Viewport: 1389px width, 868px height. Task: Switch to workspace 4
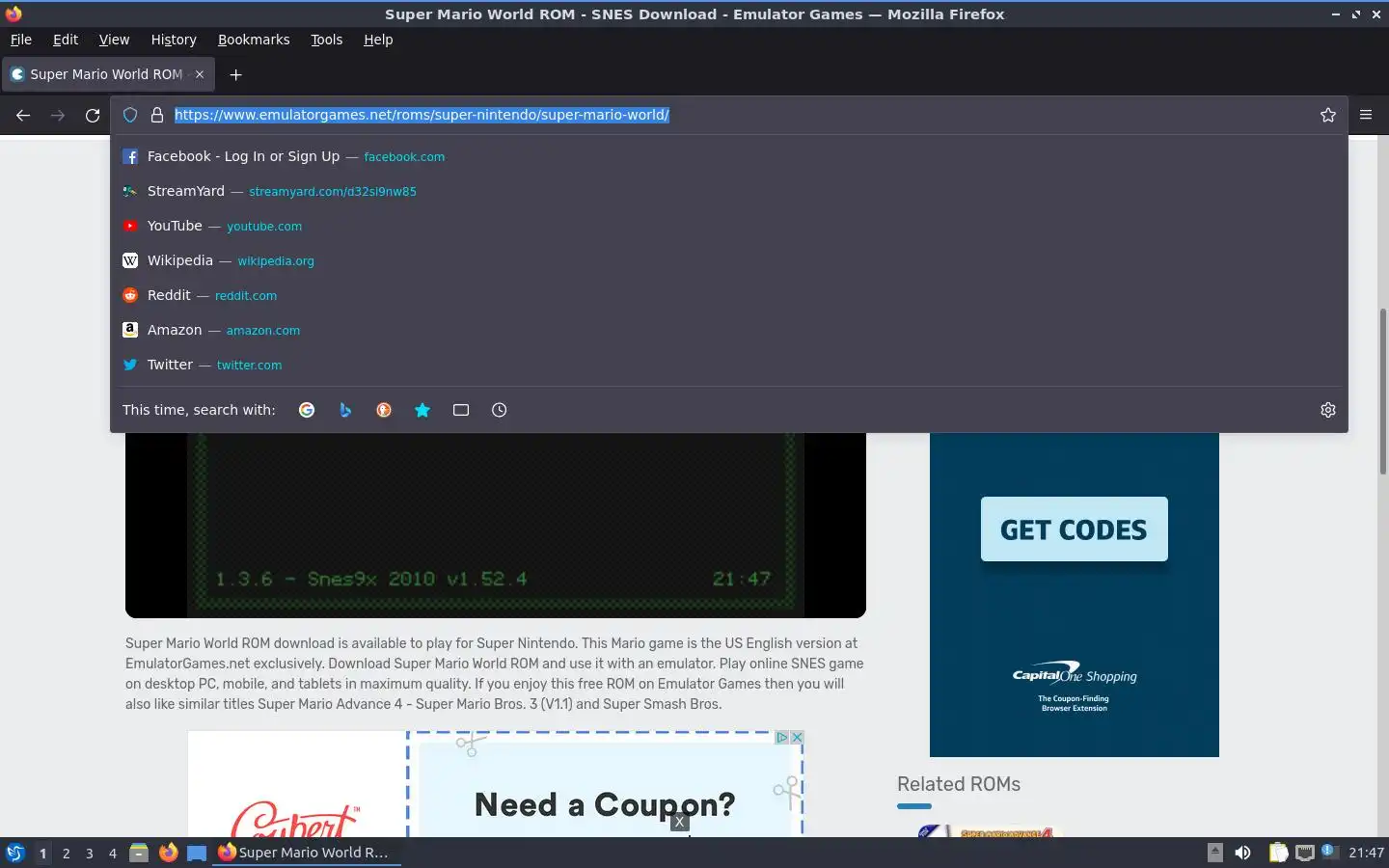(112, 853)
